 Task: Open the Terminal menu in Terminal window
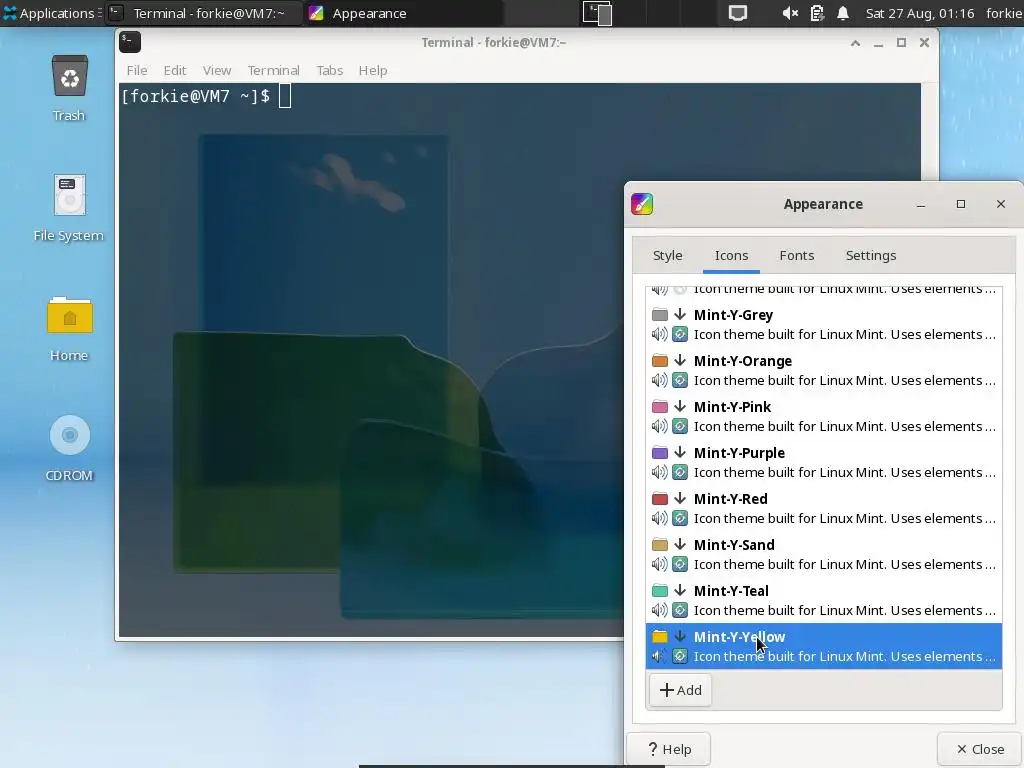click(273, 70)
